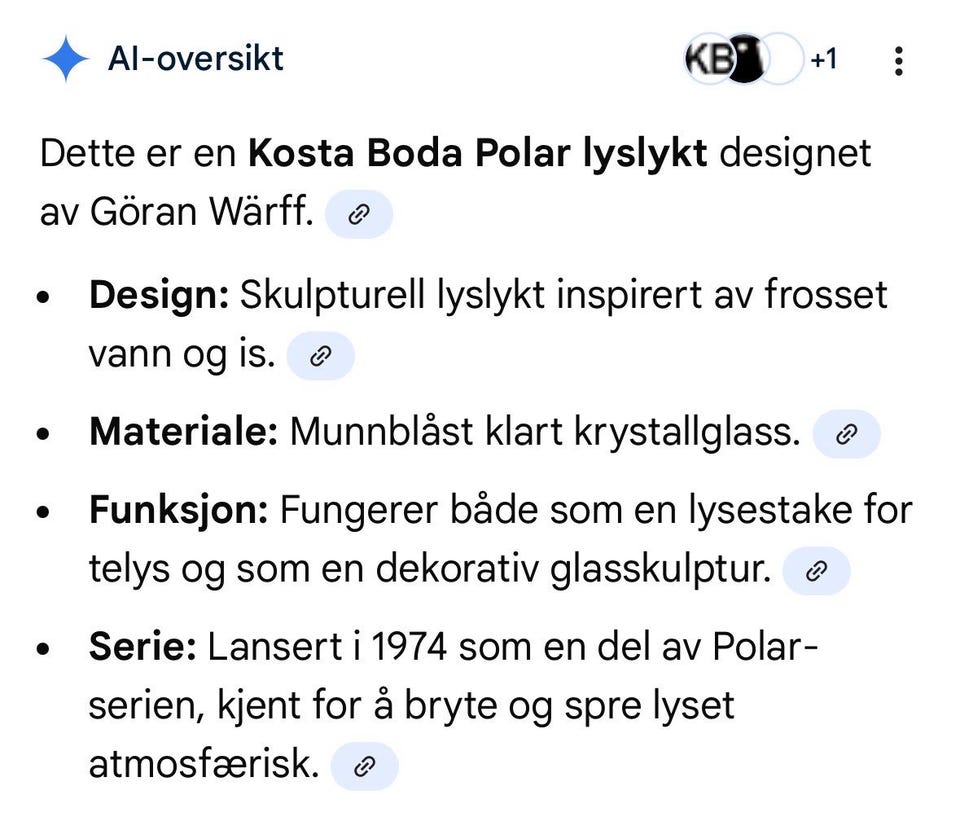The height and width of the screenshot is (830, 960).
Task: Open the blank third source circle
Action: tap(781, 61)
